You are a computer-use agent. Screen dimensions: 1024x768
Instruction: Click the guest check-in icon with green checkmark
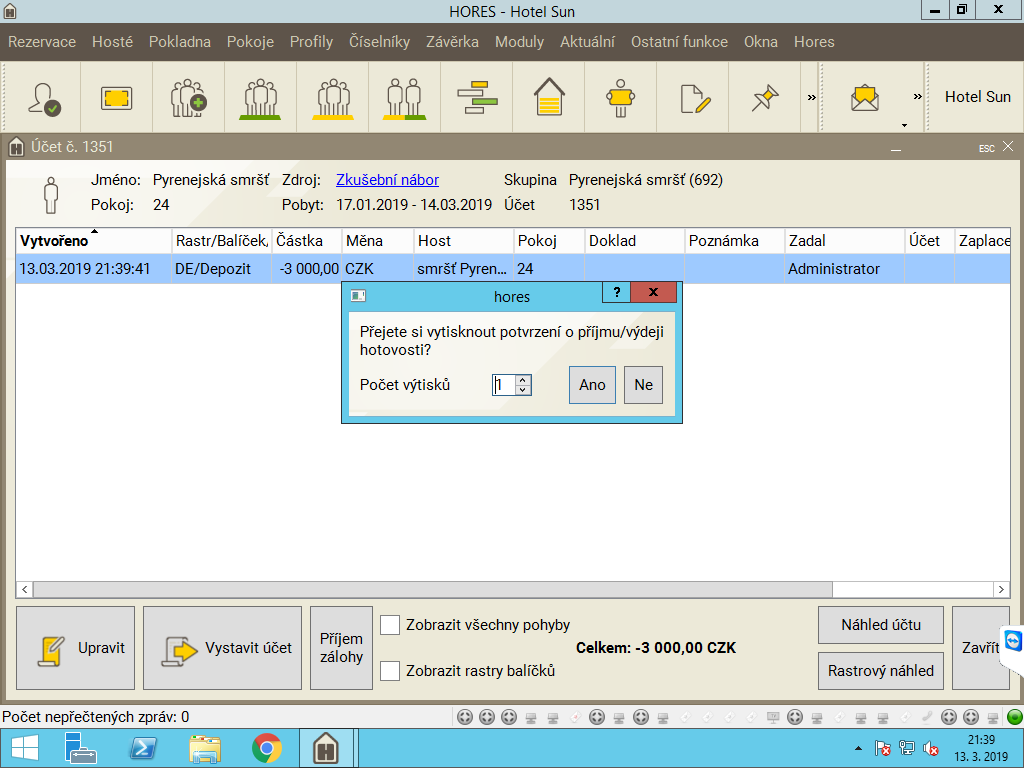tap(45, 97)
